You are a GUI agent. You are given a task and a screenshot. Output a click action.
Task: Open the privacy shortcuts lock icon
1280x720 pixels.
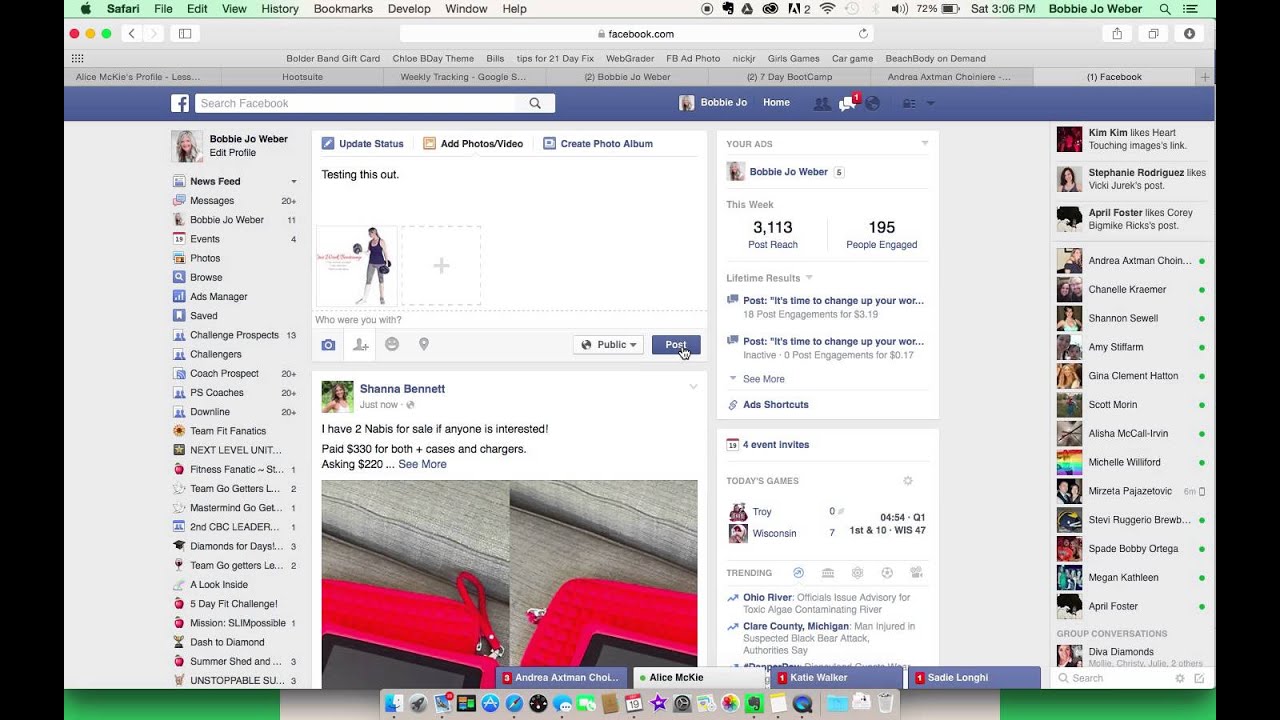tap(909, 103)
